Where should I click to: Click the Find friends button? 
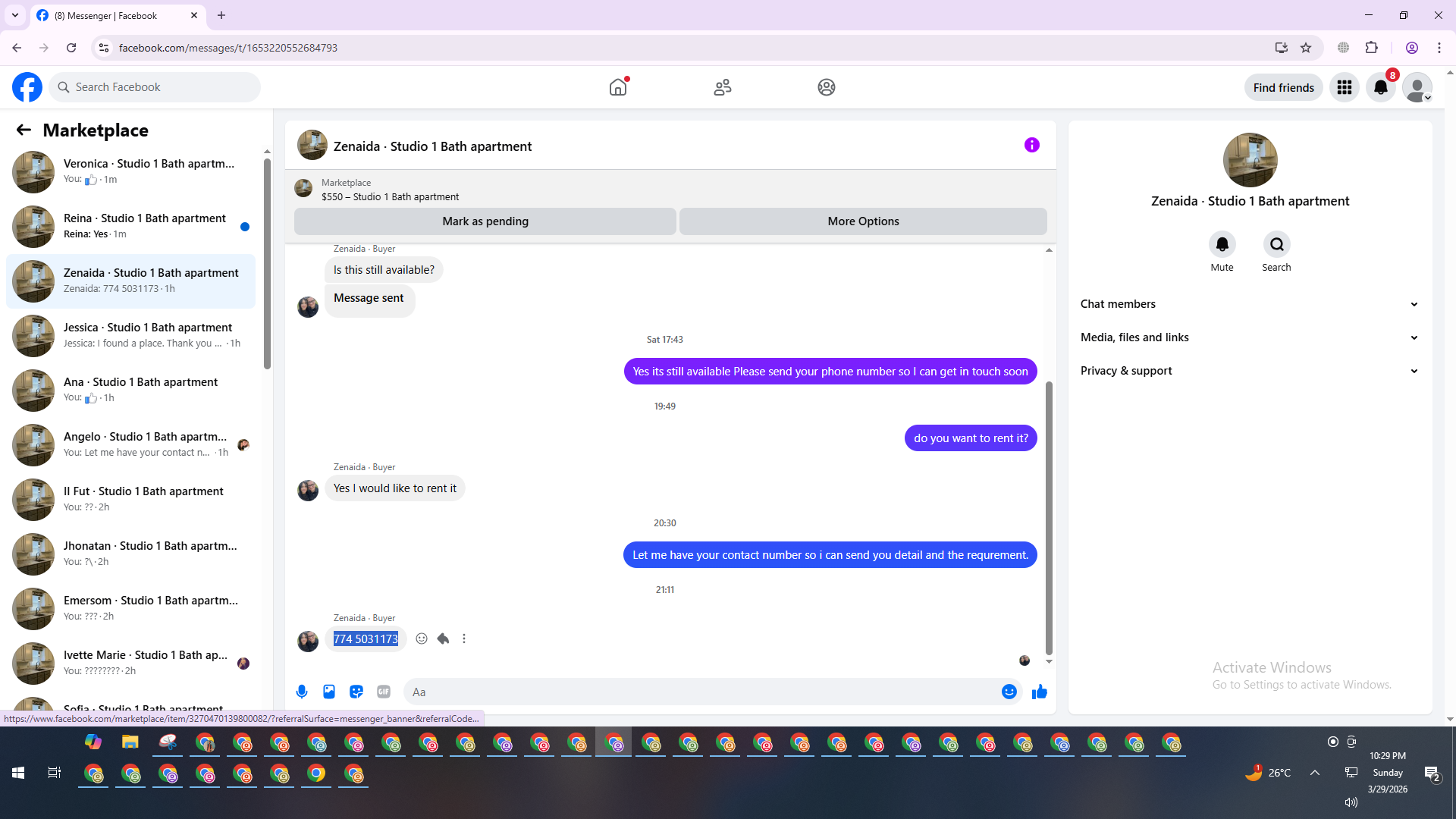point(1283,87)
